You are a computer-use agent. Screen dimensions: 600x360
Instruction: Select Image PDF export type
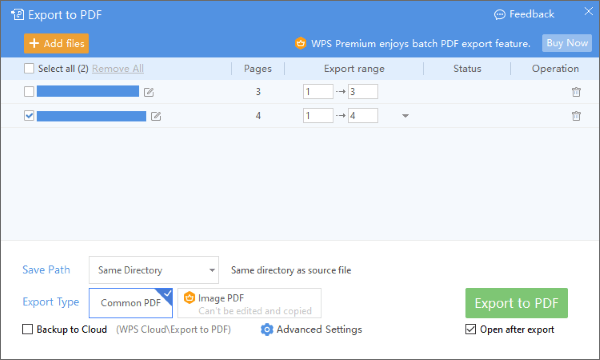[x=249, y=303]
